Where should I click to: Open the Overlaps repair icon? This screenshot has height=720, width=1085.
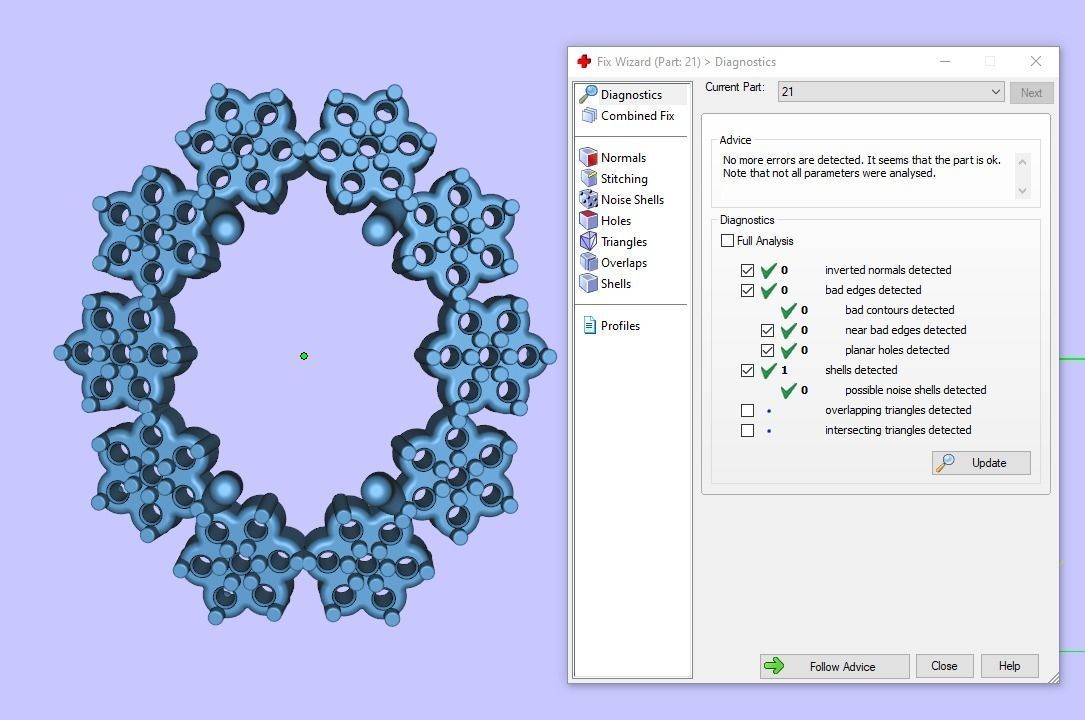[588, 262]
